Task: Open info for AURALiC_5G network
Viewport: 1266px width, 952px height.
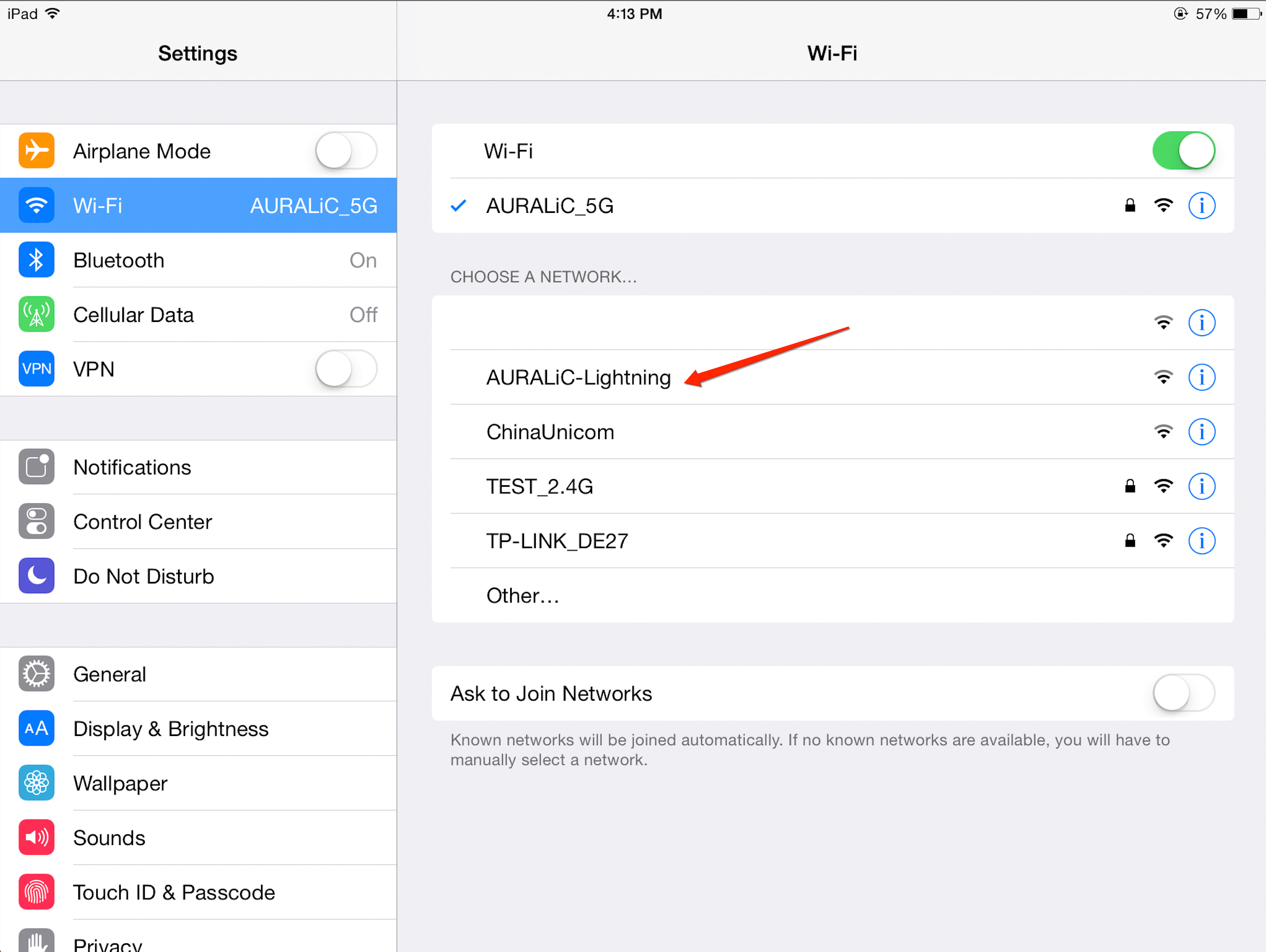Action: (1202, 206)
